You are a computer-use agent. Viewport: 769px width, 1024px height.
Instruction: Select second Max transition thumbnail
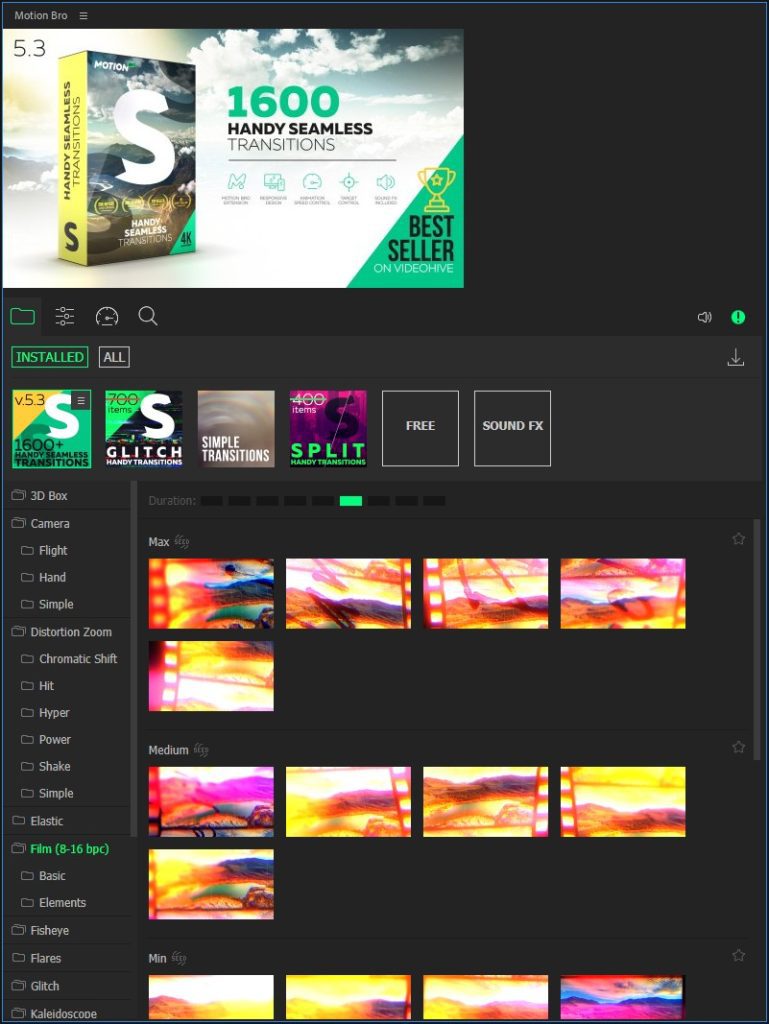pyautogui.click(x=349, y=594)
